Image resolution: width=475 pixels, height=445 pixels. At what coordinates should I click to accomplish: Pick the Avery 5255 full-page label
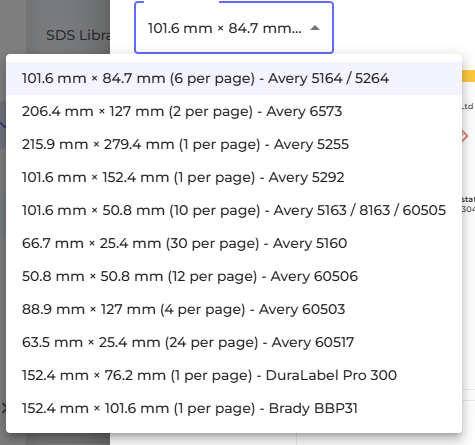tap(234, 144)
